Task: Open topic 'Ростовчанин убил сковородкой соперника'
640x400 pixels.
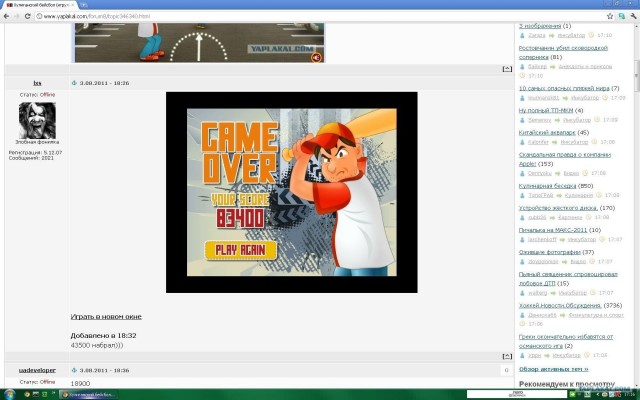Action: point(563,52)
